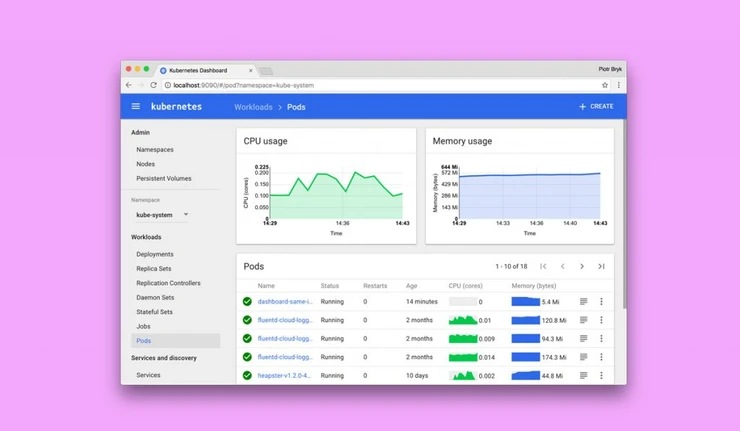
Task: Click the '1 - 10 of 18' pagination text
Action: click(511, 266)
